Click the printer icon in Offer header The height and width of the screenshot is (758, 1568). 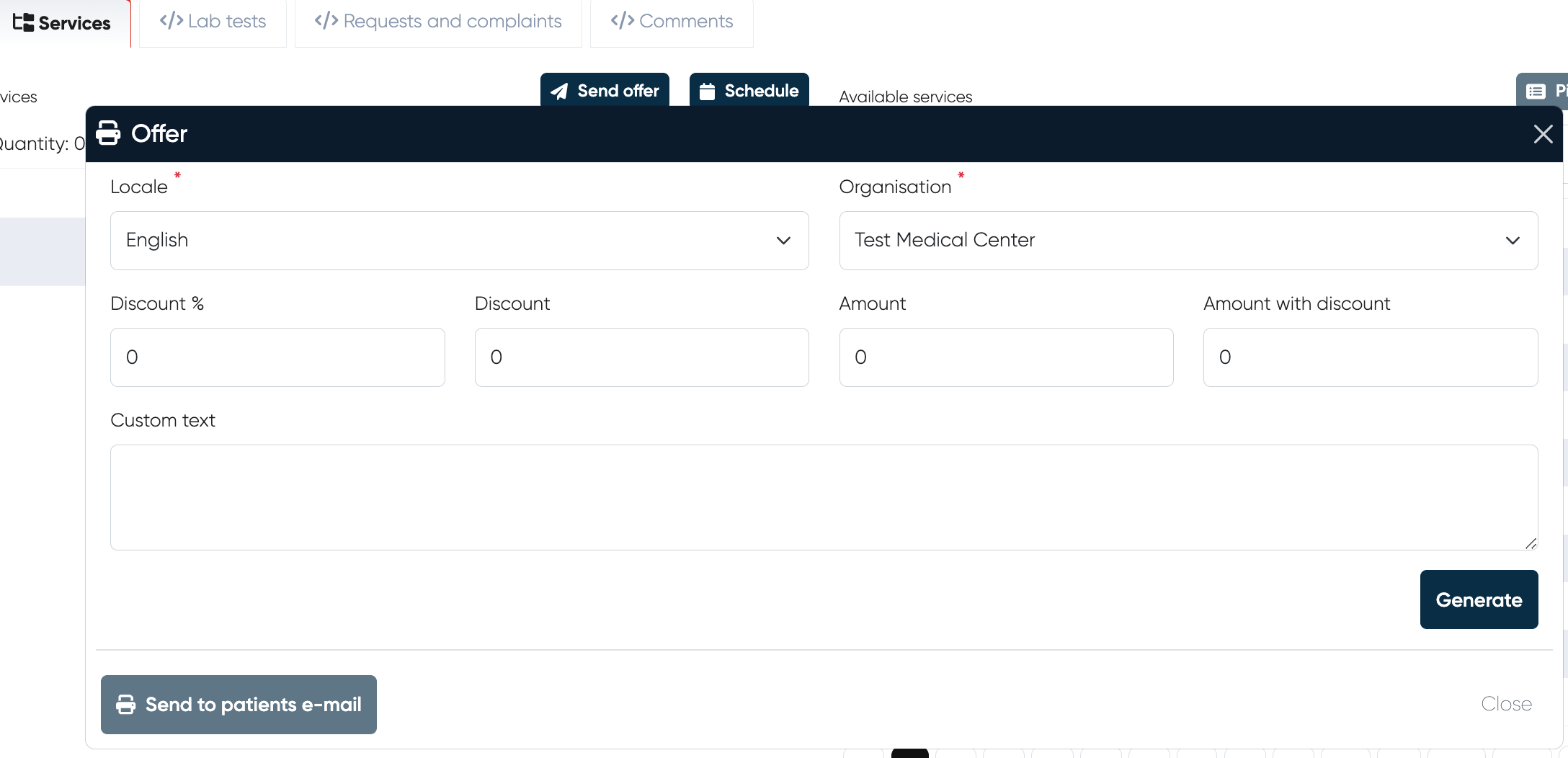coord(108,133)
